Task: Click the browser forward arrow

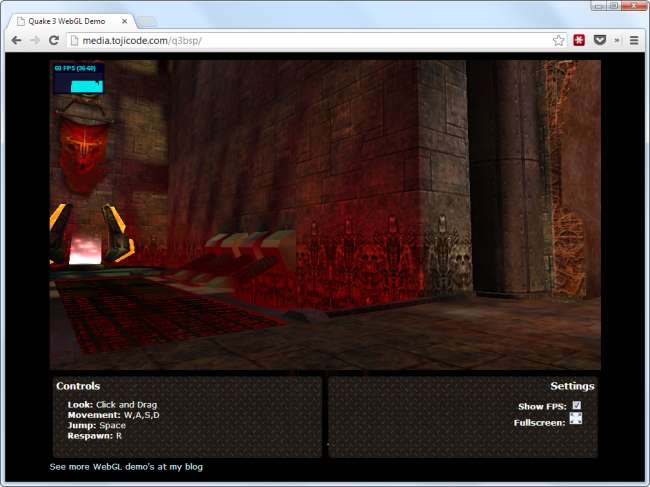Action: [35, 40]
